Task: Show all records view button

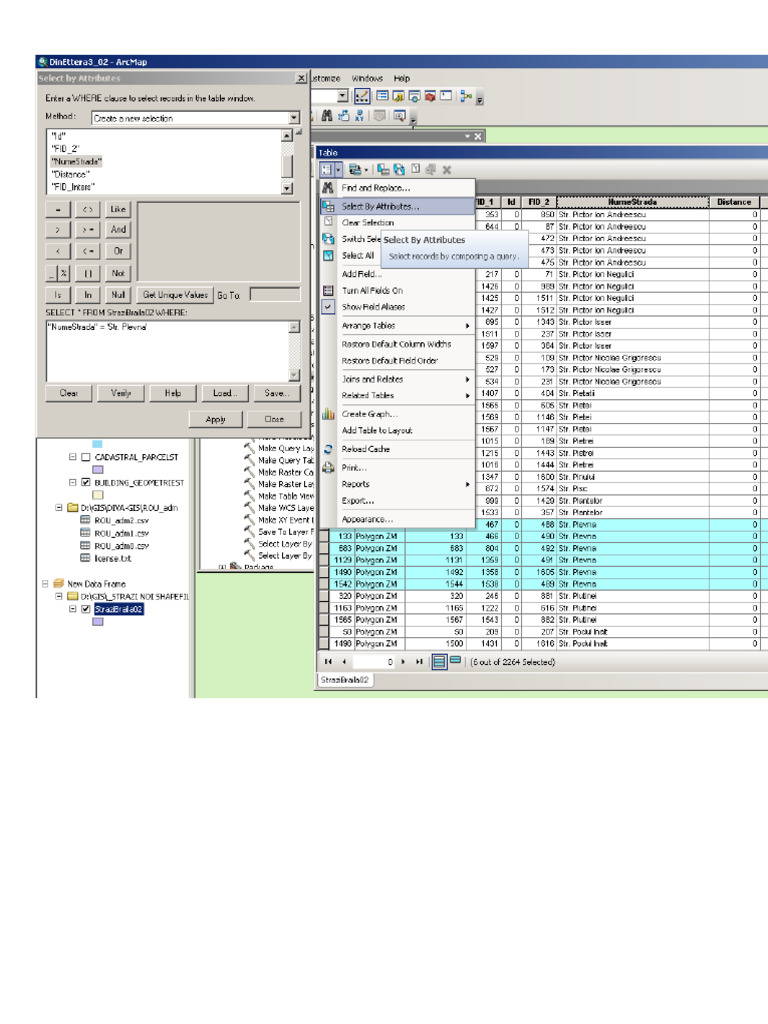Action: pos(439,661)
